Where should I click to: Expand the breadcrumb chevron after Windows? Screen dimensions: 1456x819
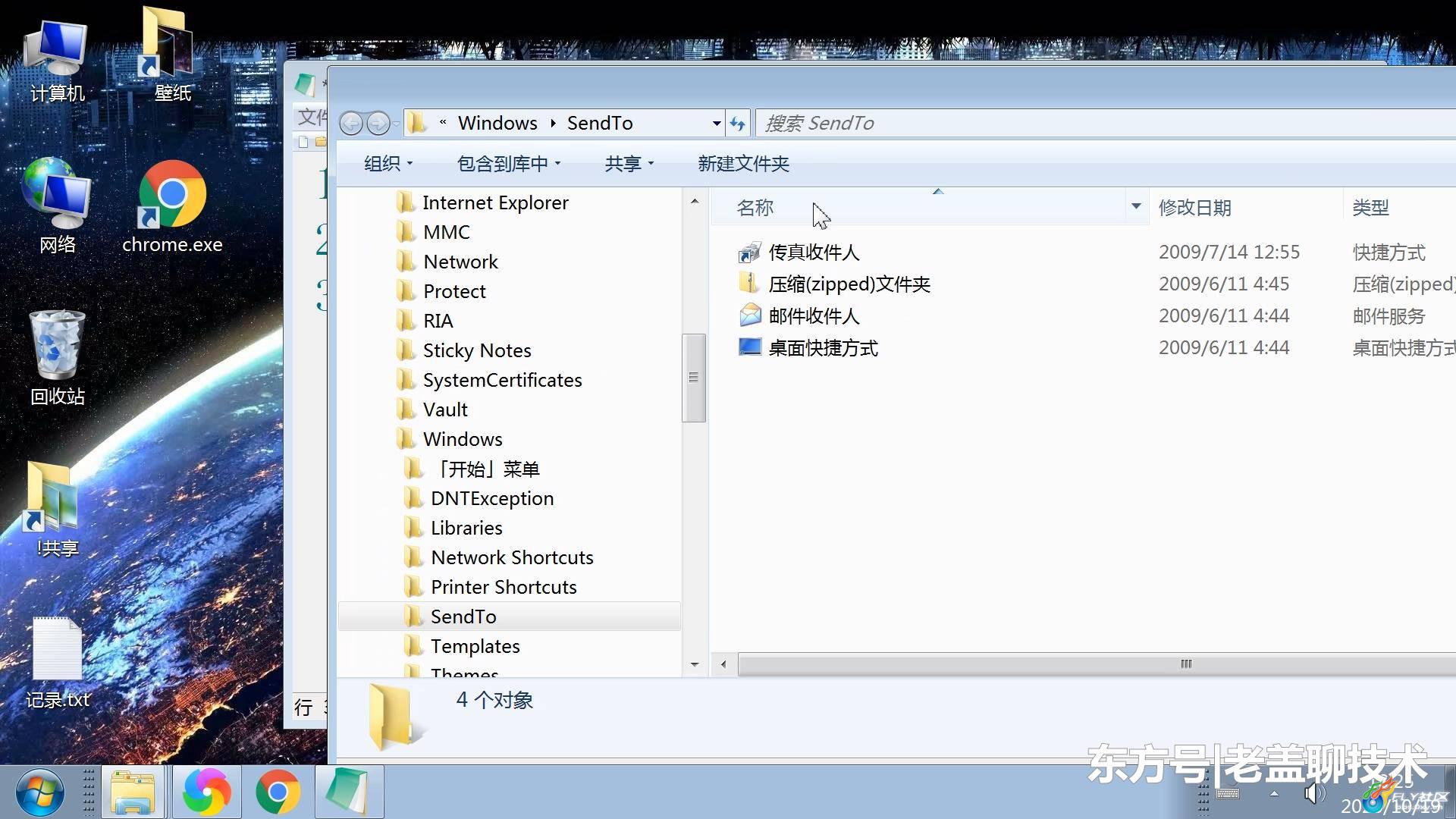(553, 123)
